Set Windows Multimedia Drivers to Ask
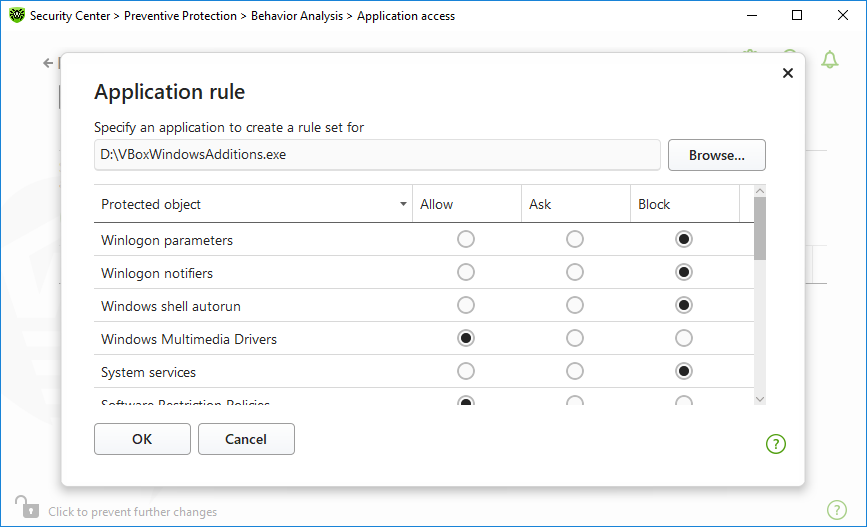Image resolution: width=867 pixels, height=527 pixels. pos(574,338)
